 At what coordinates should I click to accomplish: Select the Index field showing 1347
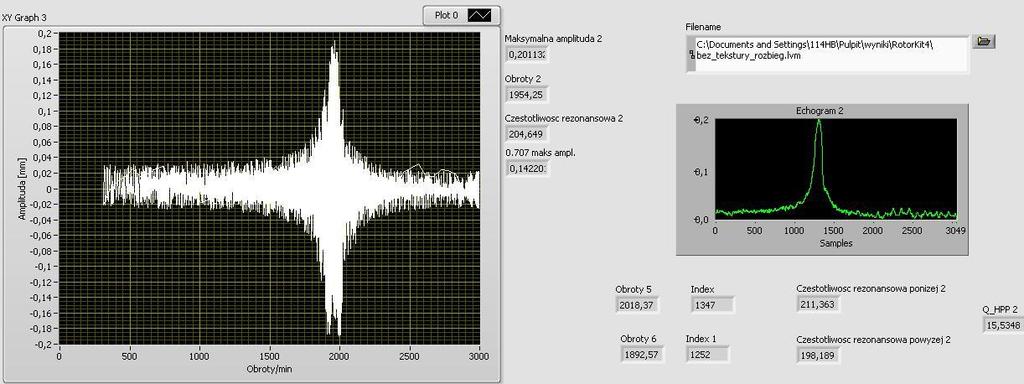pyautogui.click(x=712, y=304)
